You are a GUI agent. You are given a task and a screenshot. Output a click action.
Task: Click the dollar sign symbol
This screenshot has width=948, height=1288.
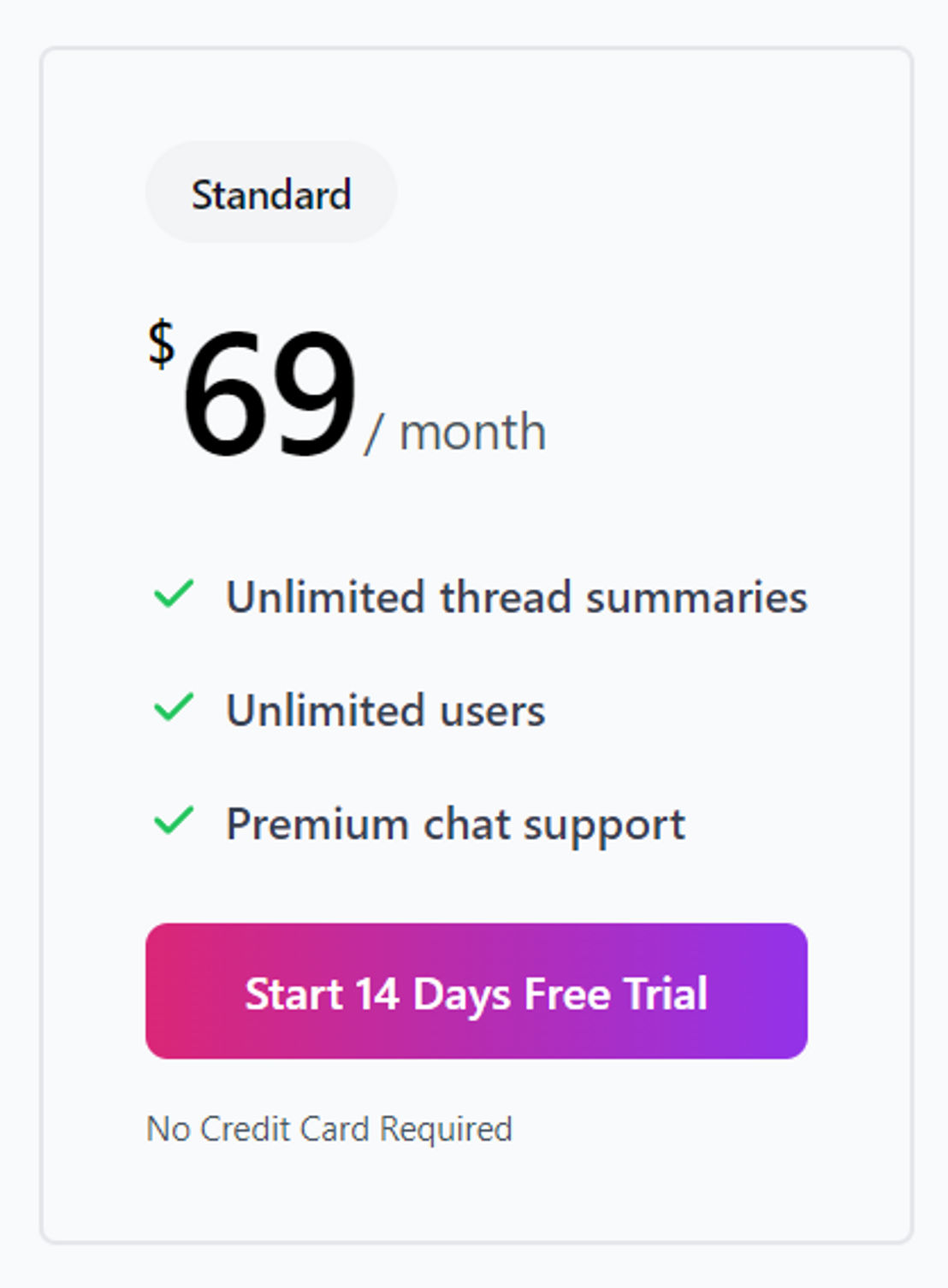pos(162,344)
